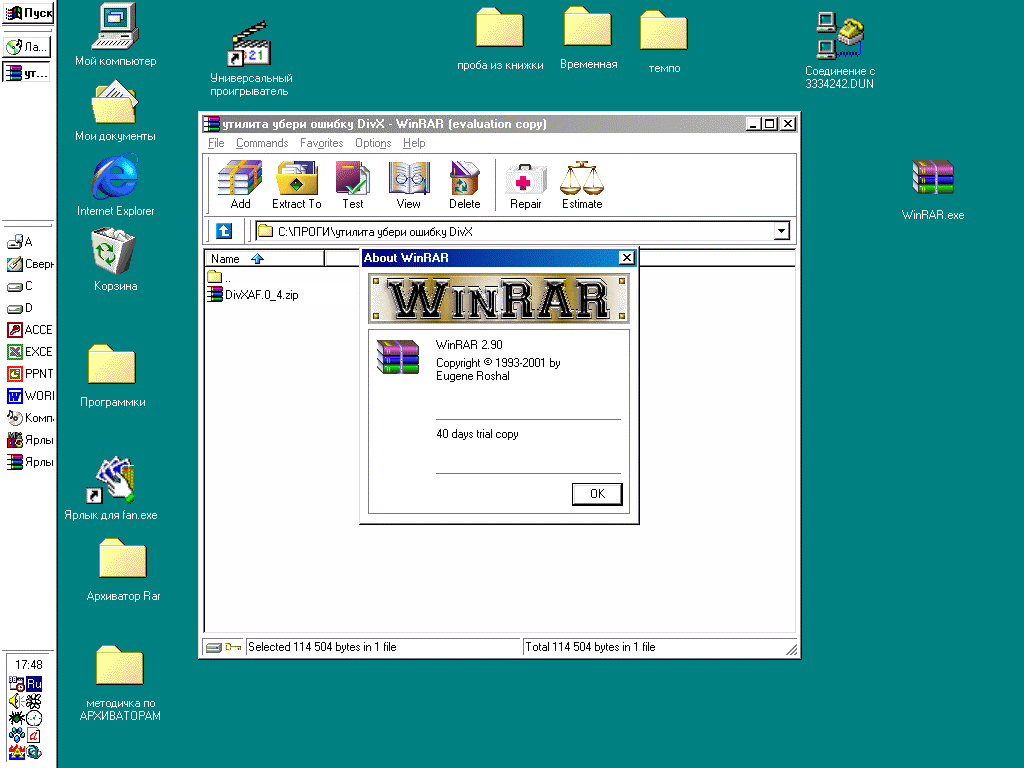Click the path field showing C:\ПРОГИ
Viewport: 1024px width, 768px height.
pos(515,231)
